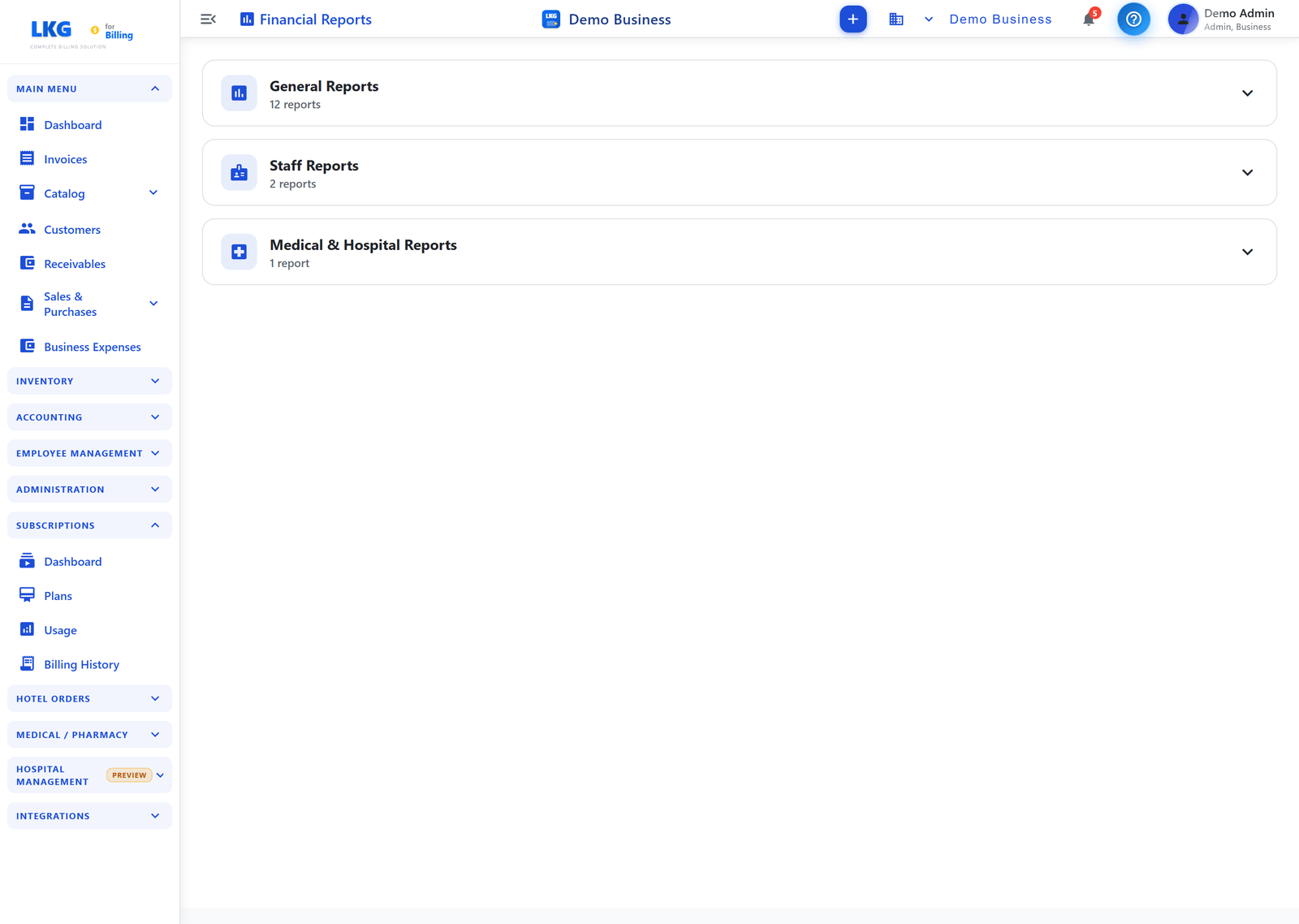Screen dimensions: 1299x924
Task: Click the Plans card icon
Action: pos(27,595)
